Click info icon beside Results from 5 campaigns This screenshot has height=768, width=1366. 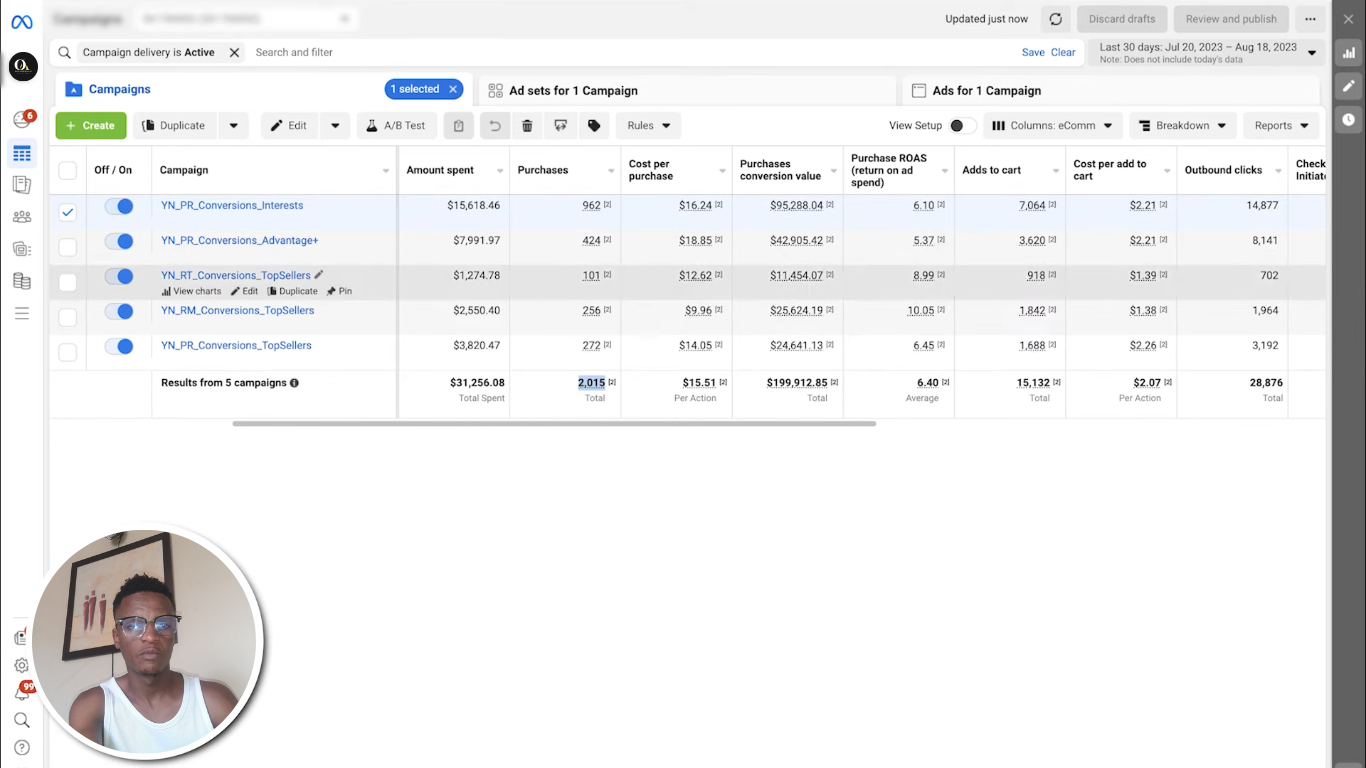tap(294, 383)
